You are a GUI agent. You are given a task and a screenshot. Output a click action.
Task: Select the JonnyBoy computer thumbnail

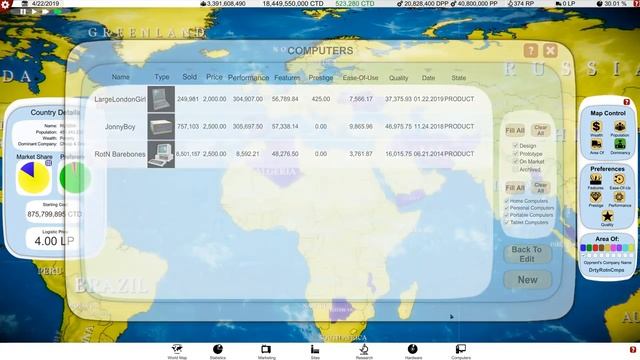(x=161, y=127)
